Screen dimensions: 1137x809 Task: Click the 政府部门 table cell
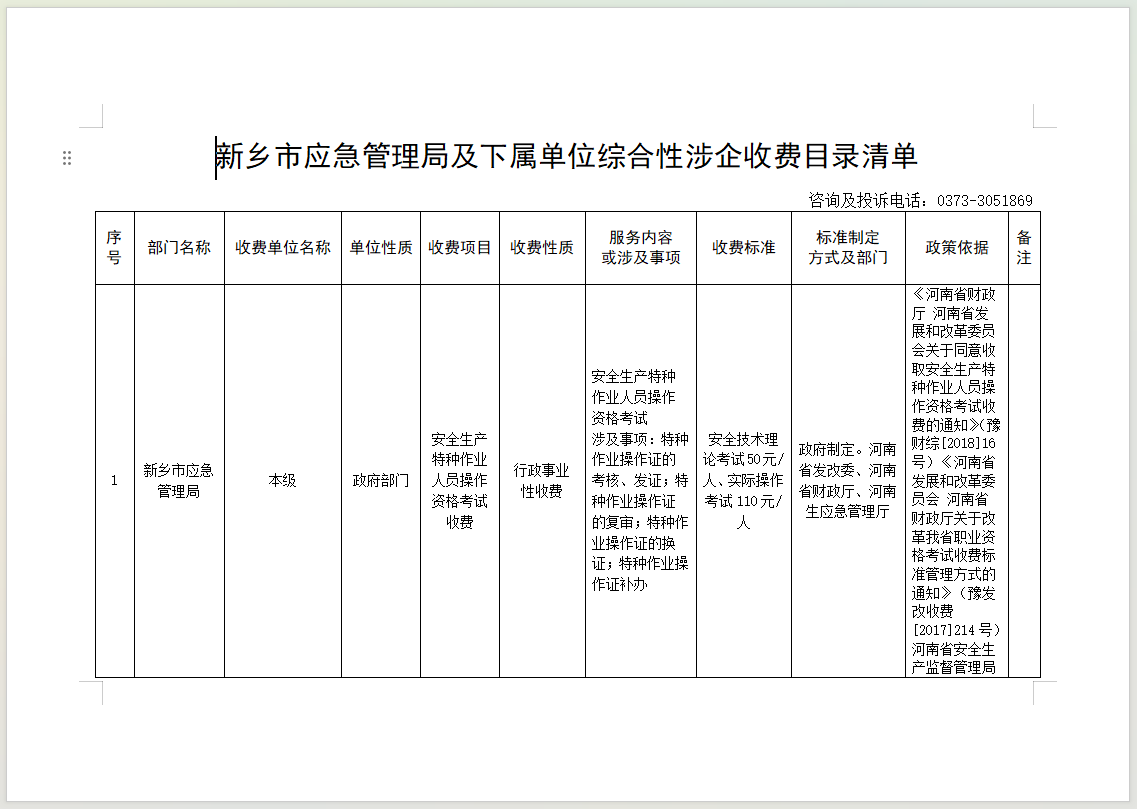click(x=380, y=480)
